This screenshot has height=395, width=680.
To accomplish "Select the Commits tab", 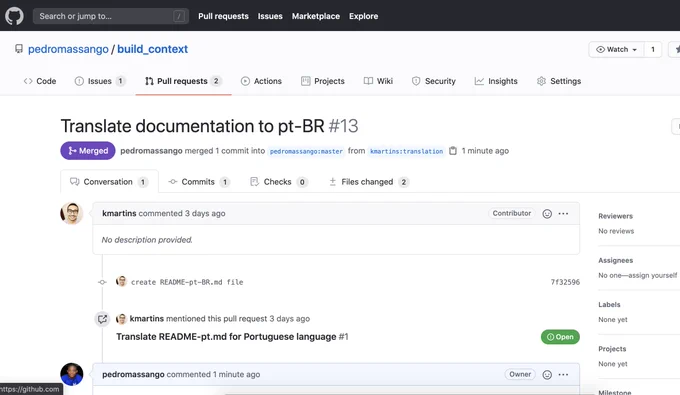I will point(199,182).
